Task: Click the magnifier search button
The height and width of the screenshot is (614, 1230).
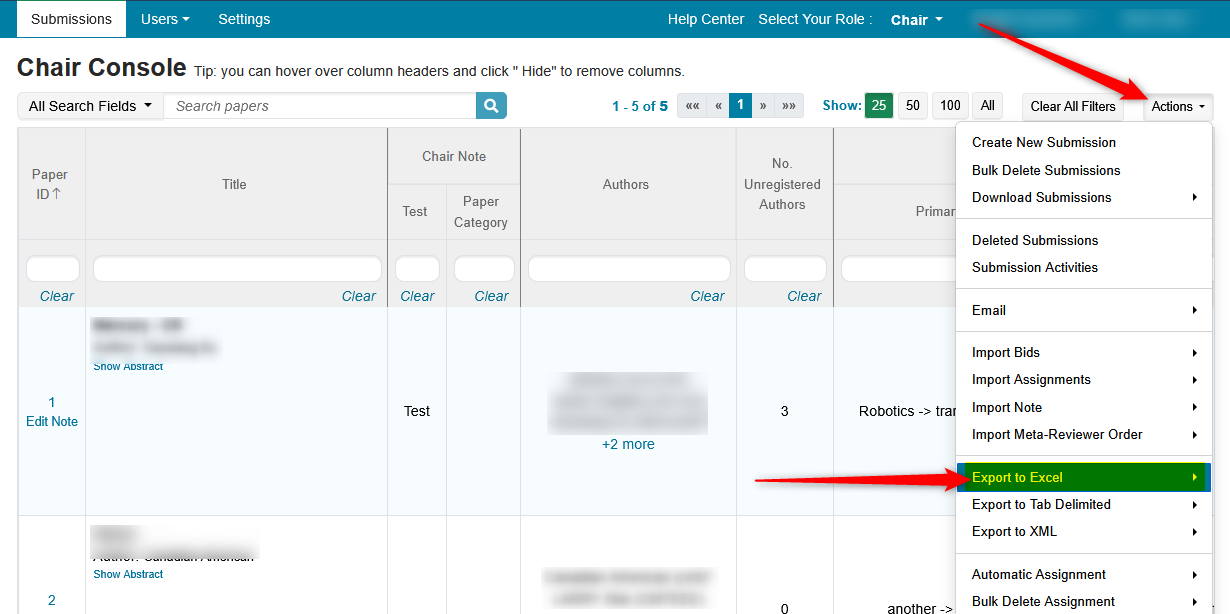Action: [x=491, y=106]
